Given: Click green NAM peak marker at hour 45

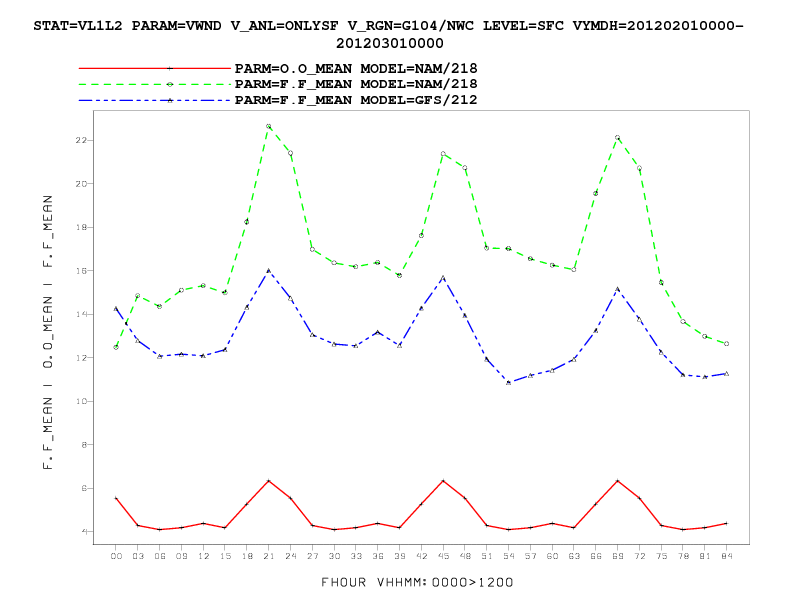Looking at the screenshot, I should pos(443,154).
